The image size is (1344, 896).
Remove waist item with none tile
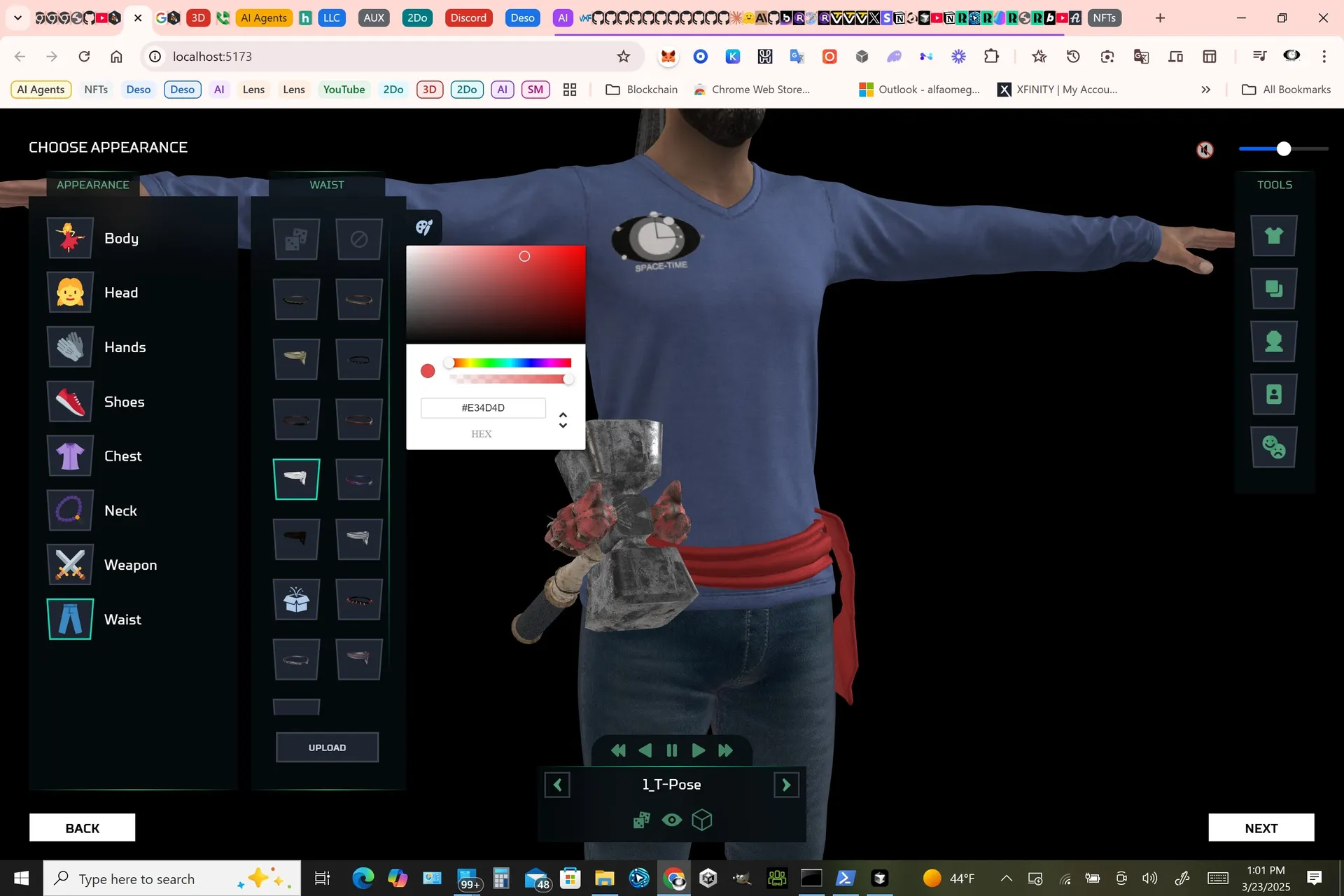[x=359, y=239]
